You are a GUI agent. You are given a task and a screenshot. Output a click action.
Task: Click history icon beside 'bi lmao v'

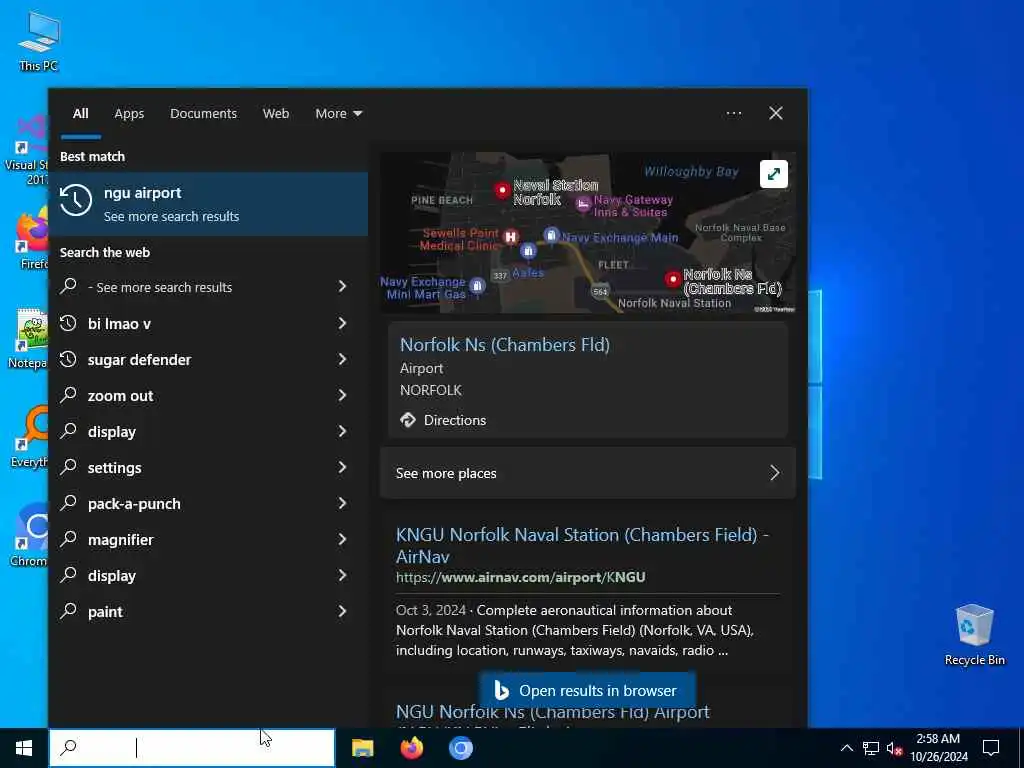69,323
